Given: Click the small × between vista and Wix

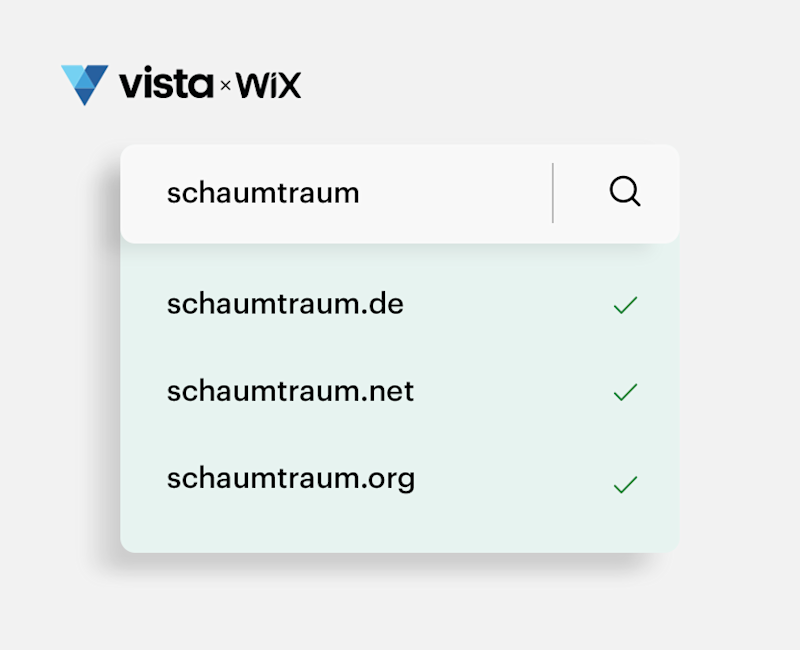Looking at the screenshot, I should 225,87.
